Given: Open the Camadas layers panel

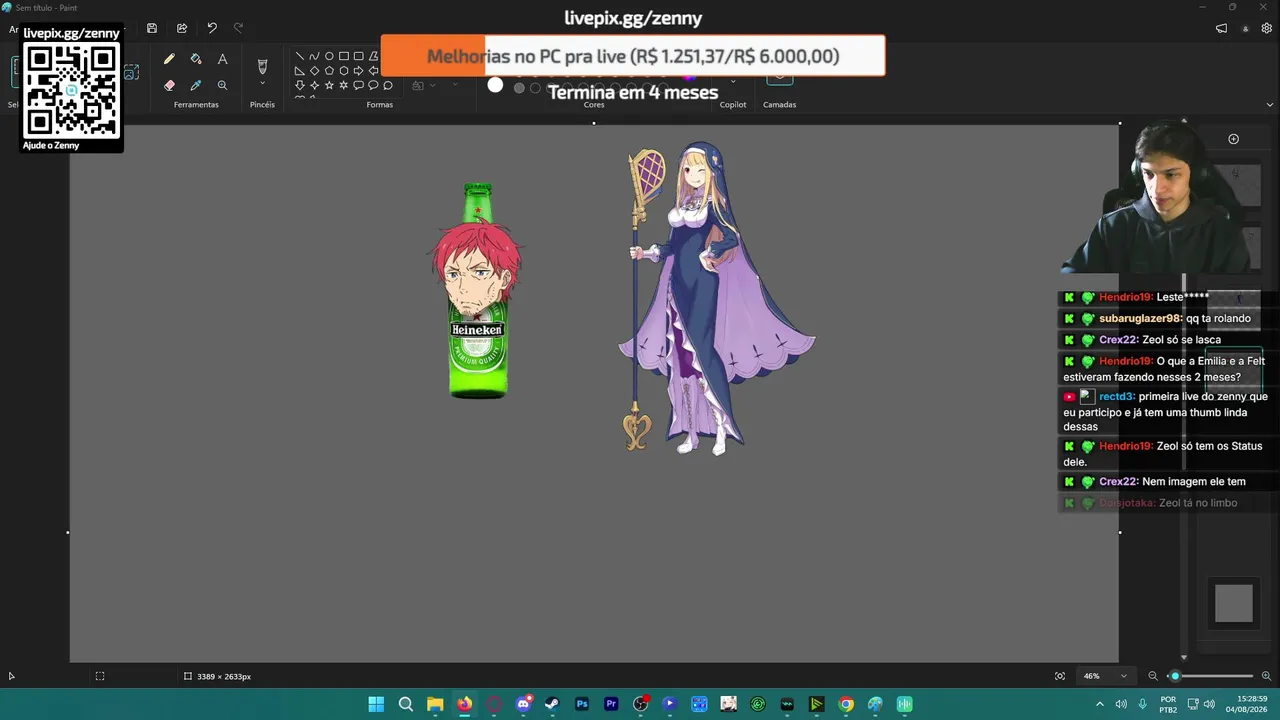Looking at the screenshot, I should click(x=780, y=80).
